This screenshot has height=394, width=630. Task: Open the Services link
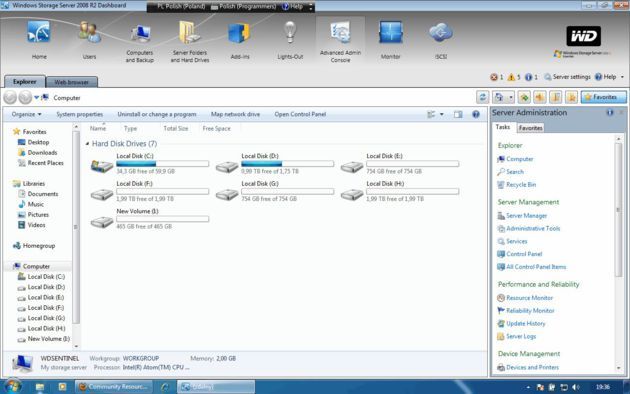[516, 241]
